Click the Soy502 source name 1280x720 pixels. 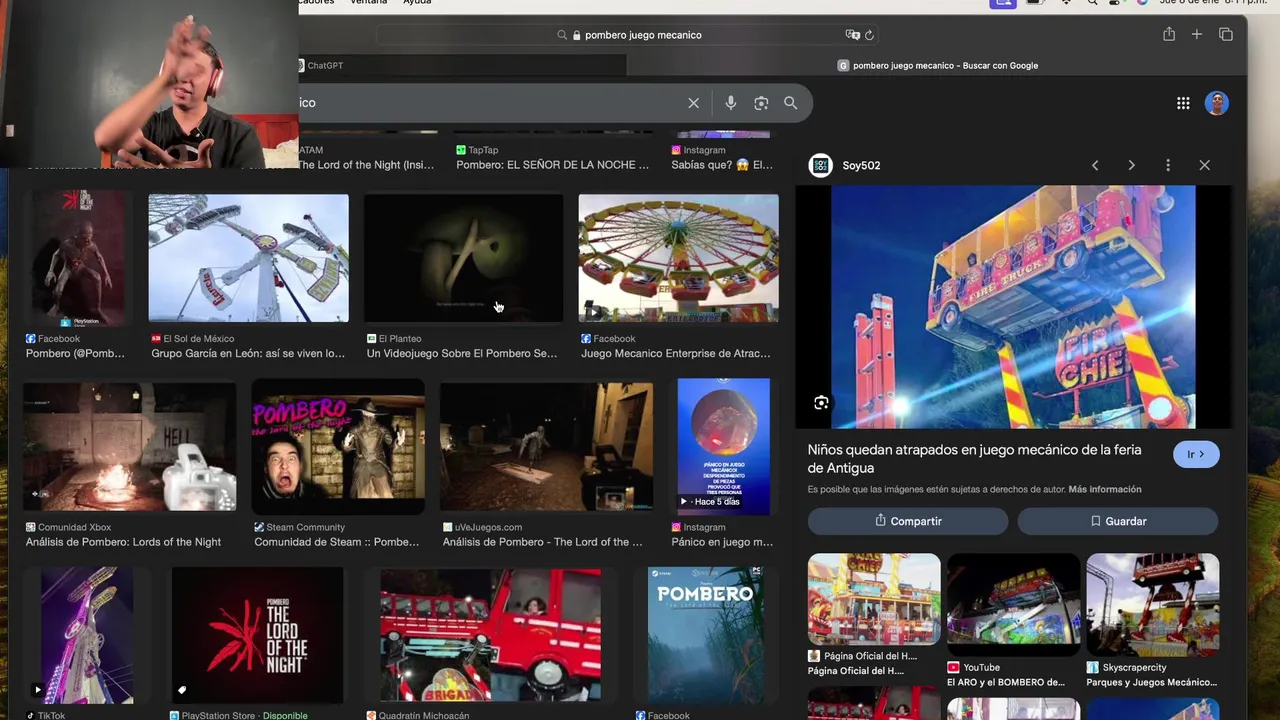[x=861, y=166]
